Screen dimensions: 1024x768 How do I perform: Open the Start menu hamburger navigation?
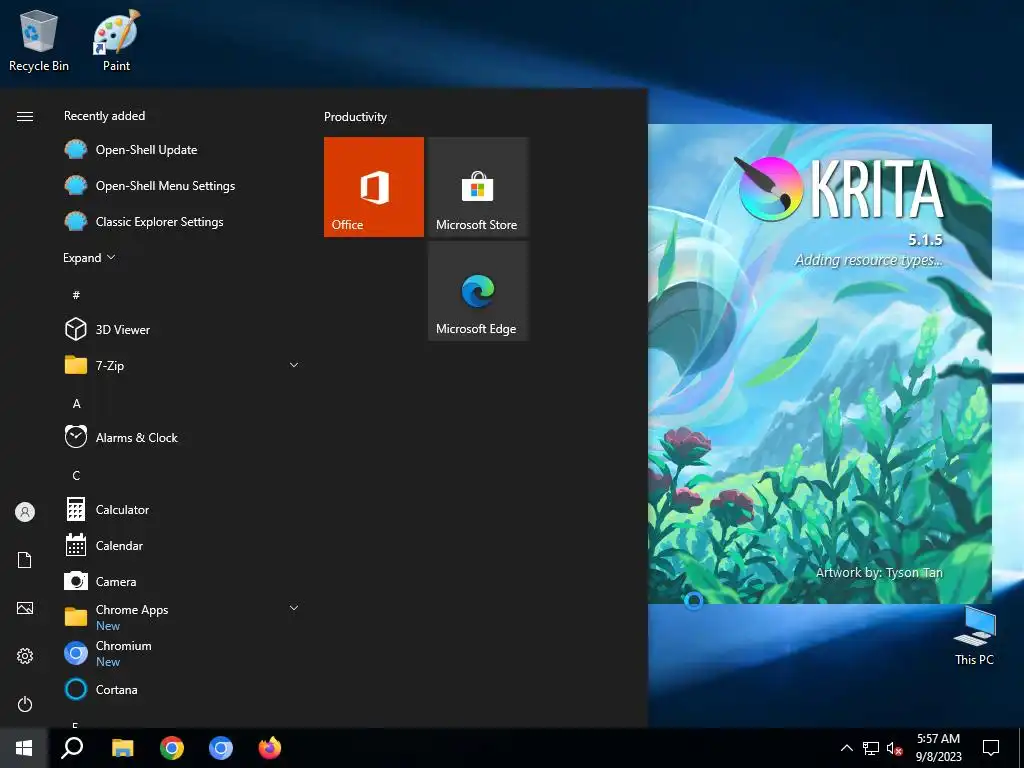(x=25, y=116)
